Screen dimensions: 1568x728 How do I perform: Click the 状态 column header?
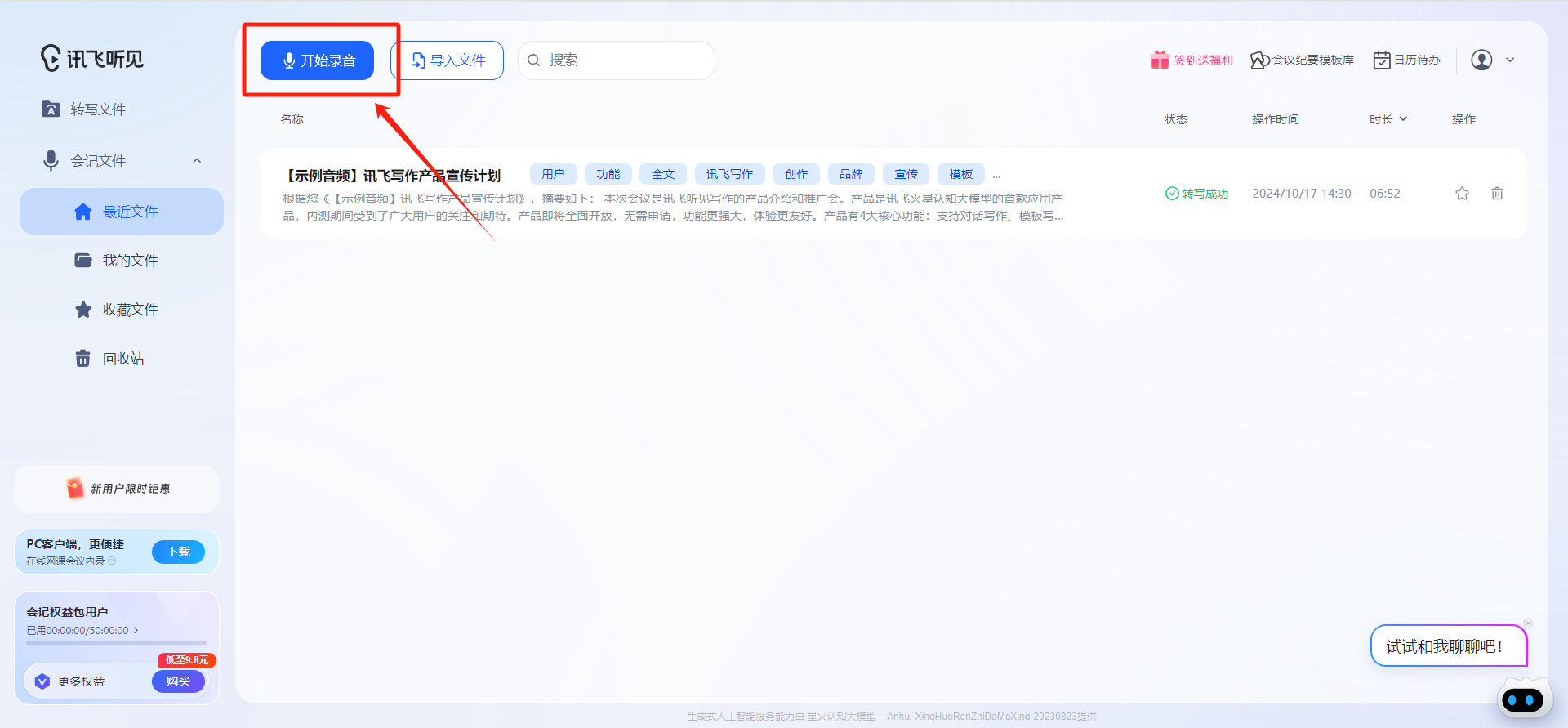(1176, 119)
